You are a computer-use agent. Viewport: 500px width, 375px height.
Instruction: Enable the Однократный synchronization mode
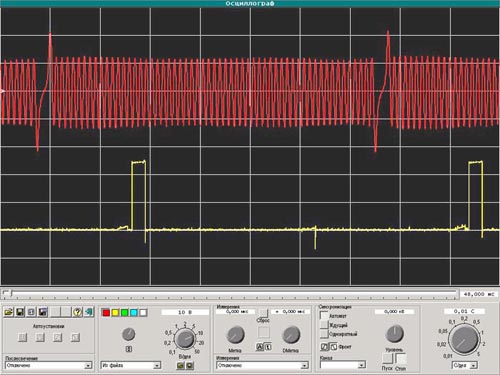324,333
